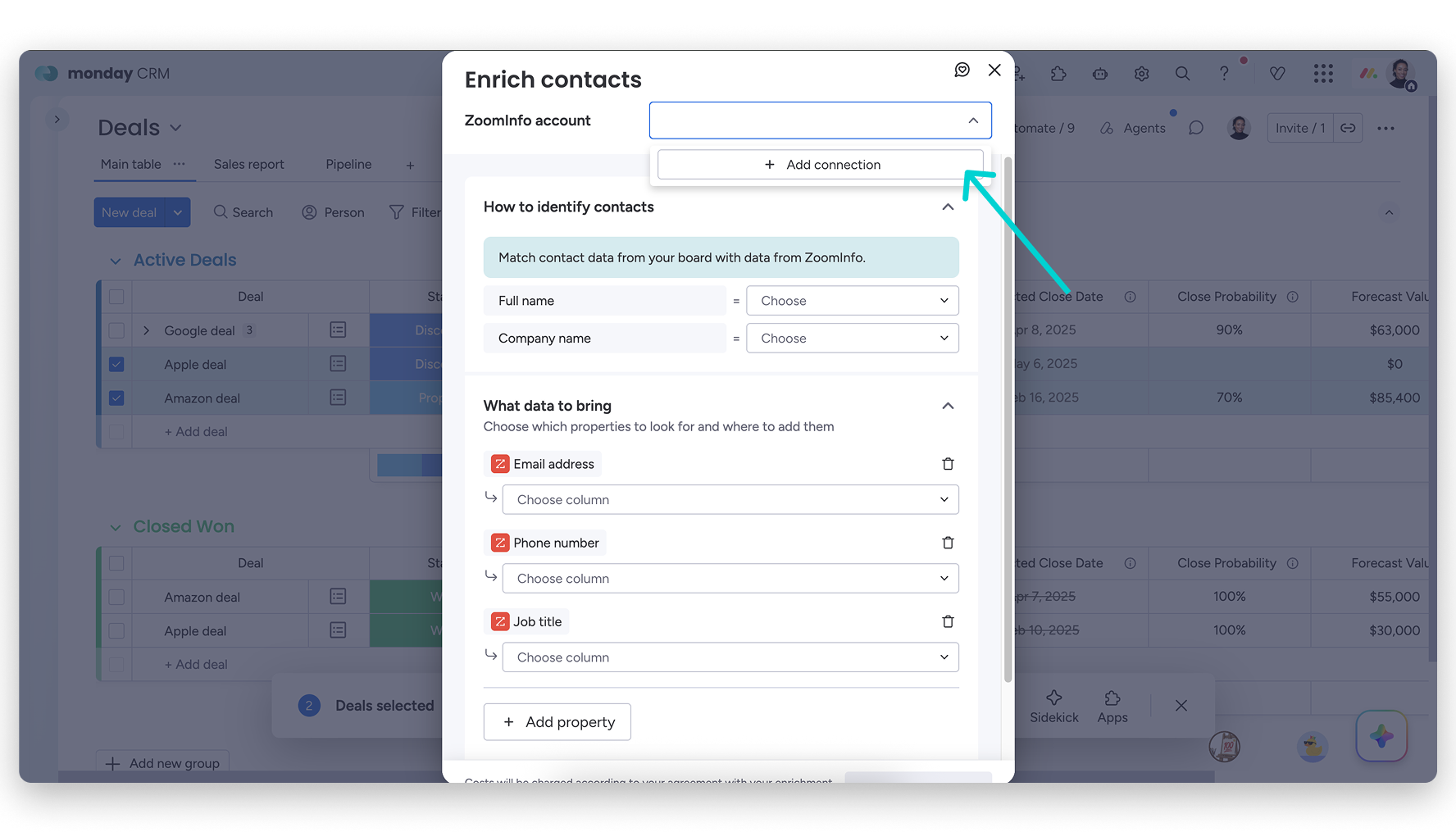Click Add connection in the dropdown
Viewport: 1456px width, 832px height.
(820, 165)
